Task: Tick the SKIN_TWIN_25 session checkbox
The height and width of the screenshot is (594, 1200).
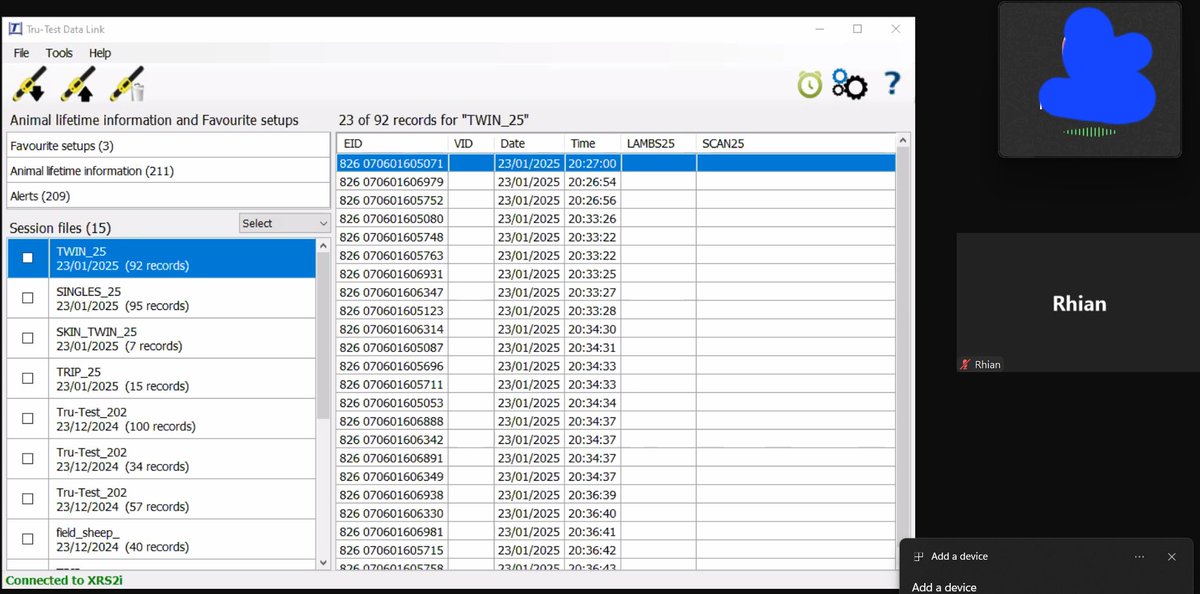Action: pyautogui.click(x=28, y=338)
